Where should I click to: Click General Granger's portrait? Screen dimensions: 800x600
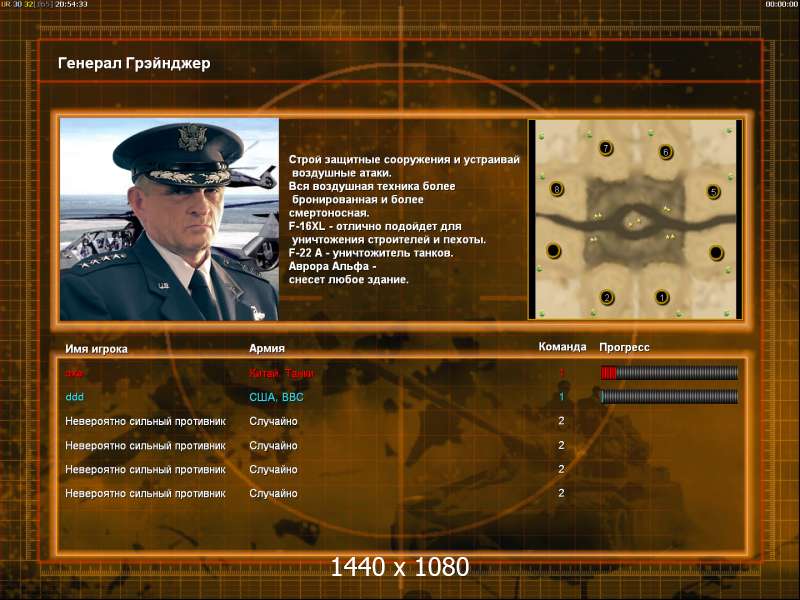pos(169,219)
